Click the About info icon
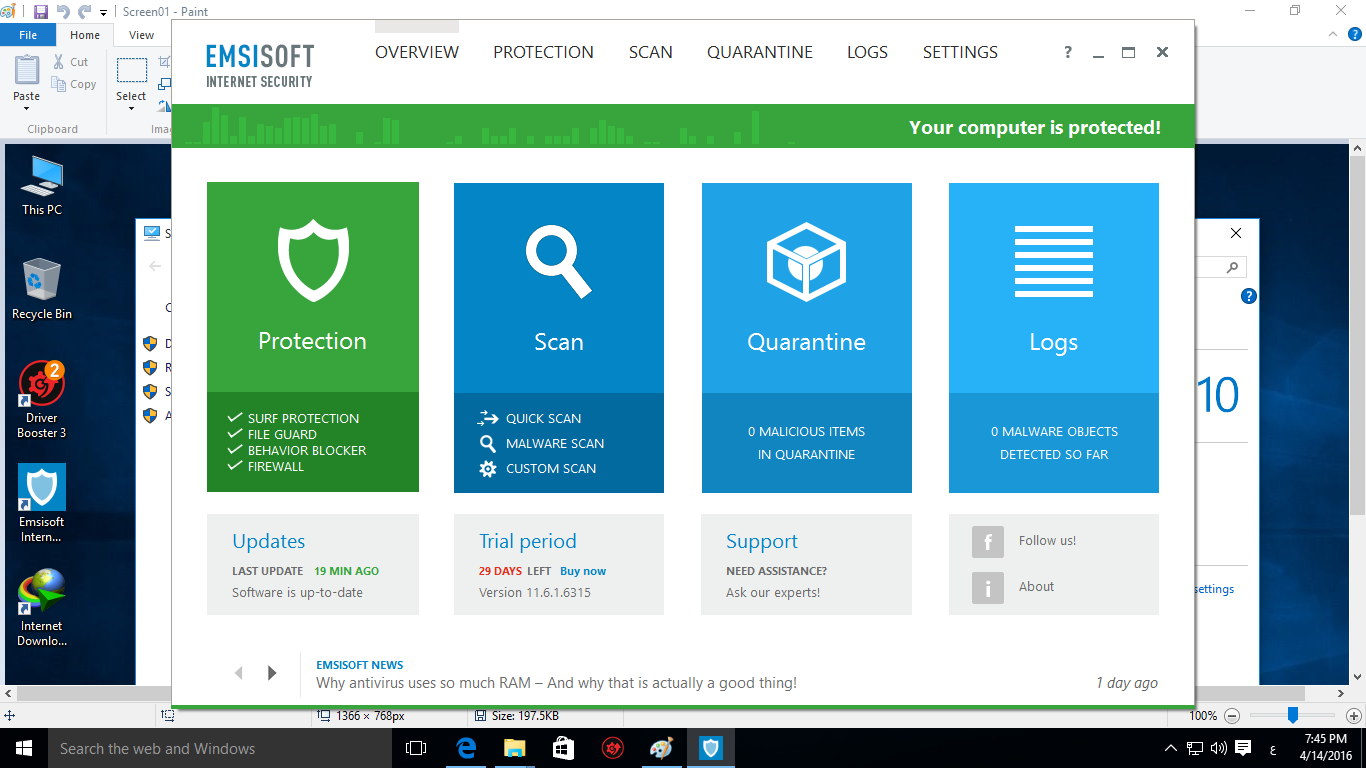Image resolution: width=1366 pixels, height=768 pixels. 988,588
